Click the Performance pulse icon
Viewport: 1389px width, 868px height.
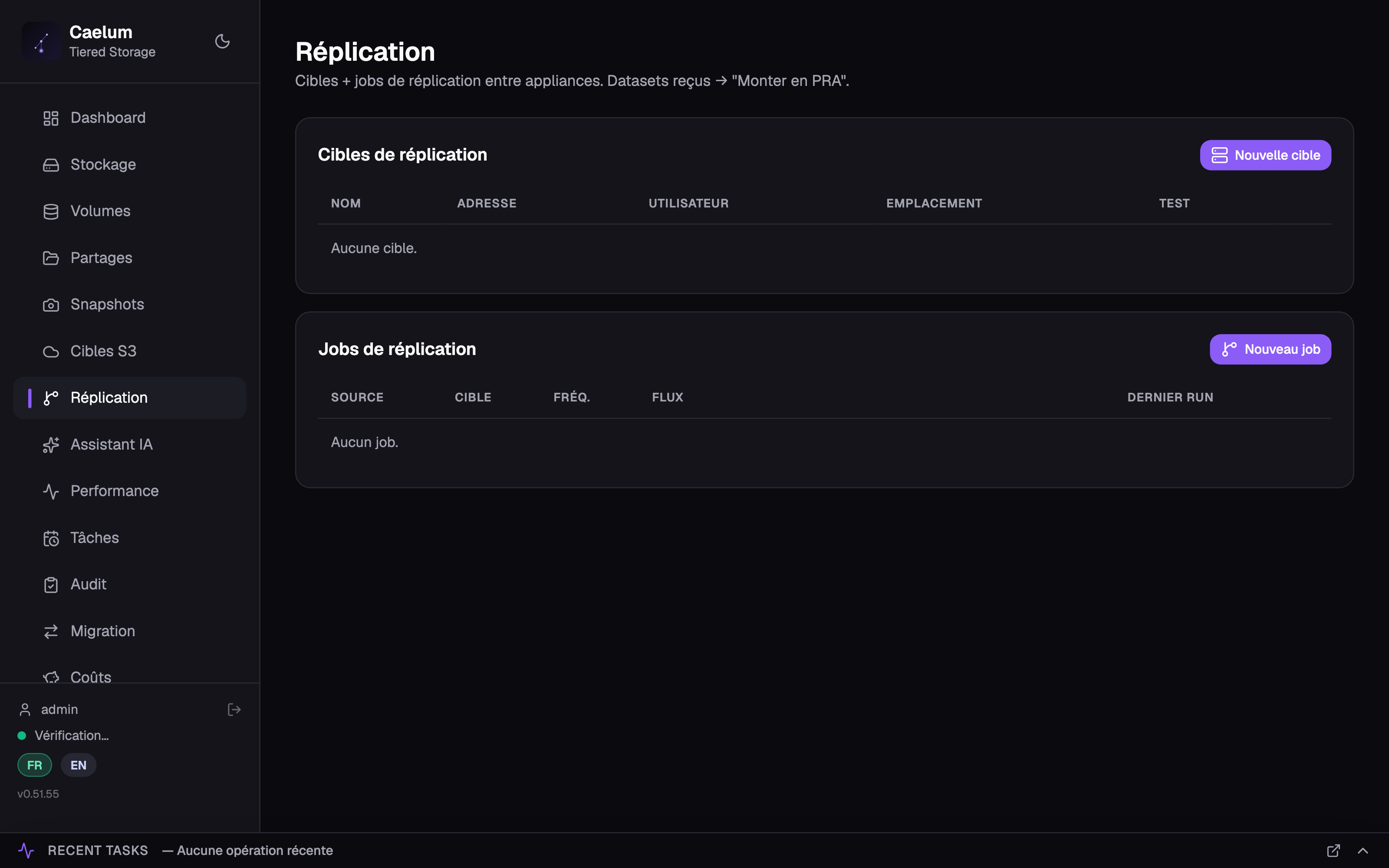click(x=51, y=491)
